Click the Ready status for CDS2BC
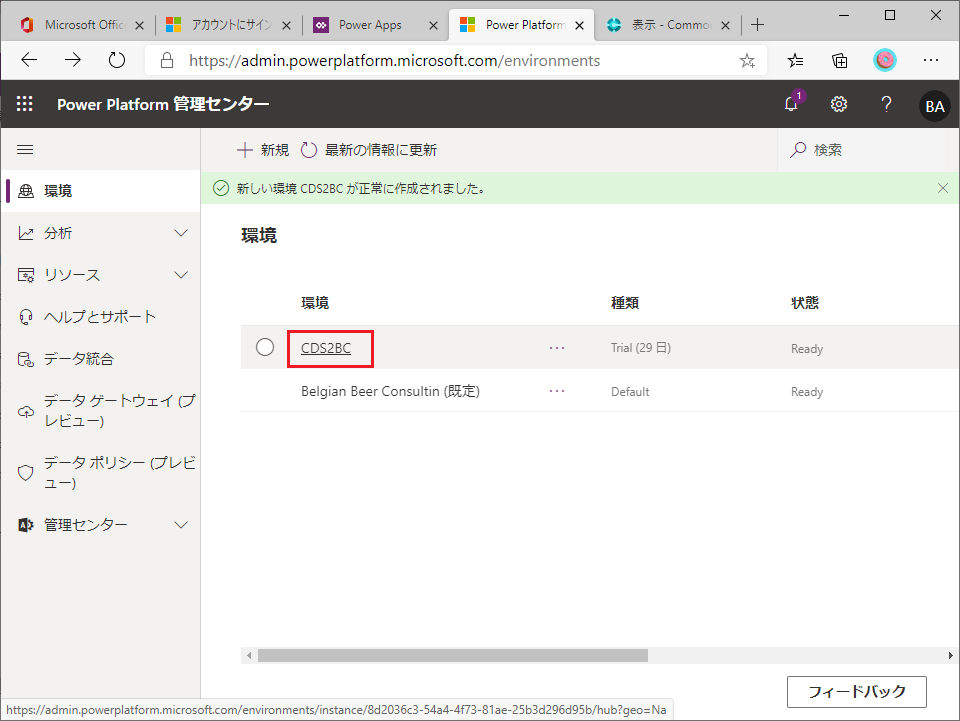 (x=807, y=349)
